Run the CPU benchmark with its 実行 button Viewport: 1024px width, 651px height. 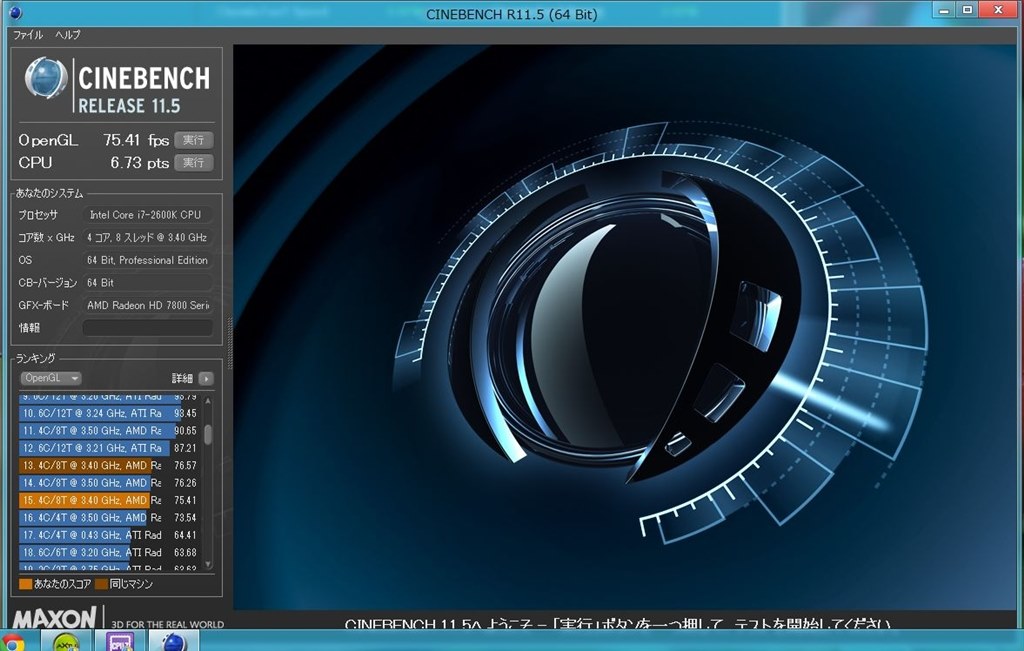(193, 163)
